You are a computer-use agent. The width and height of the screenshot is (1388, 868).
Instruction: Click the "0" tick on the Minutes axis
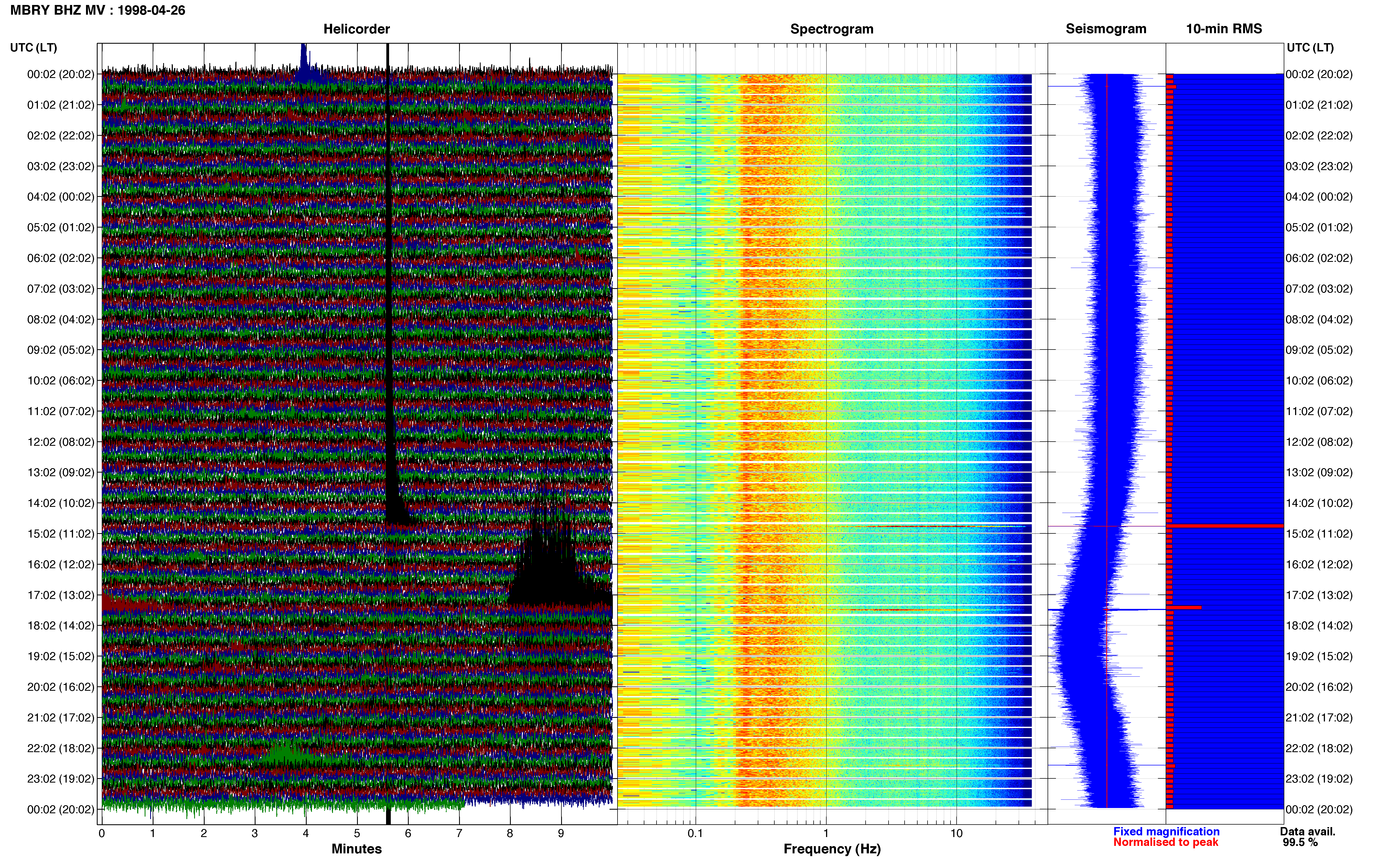click(x=101, y=833)
